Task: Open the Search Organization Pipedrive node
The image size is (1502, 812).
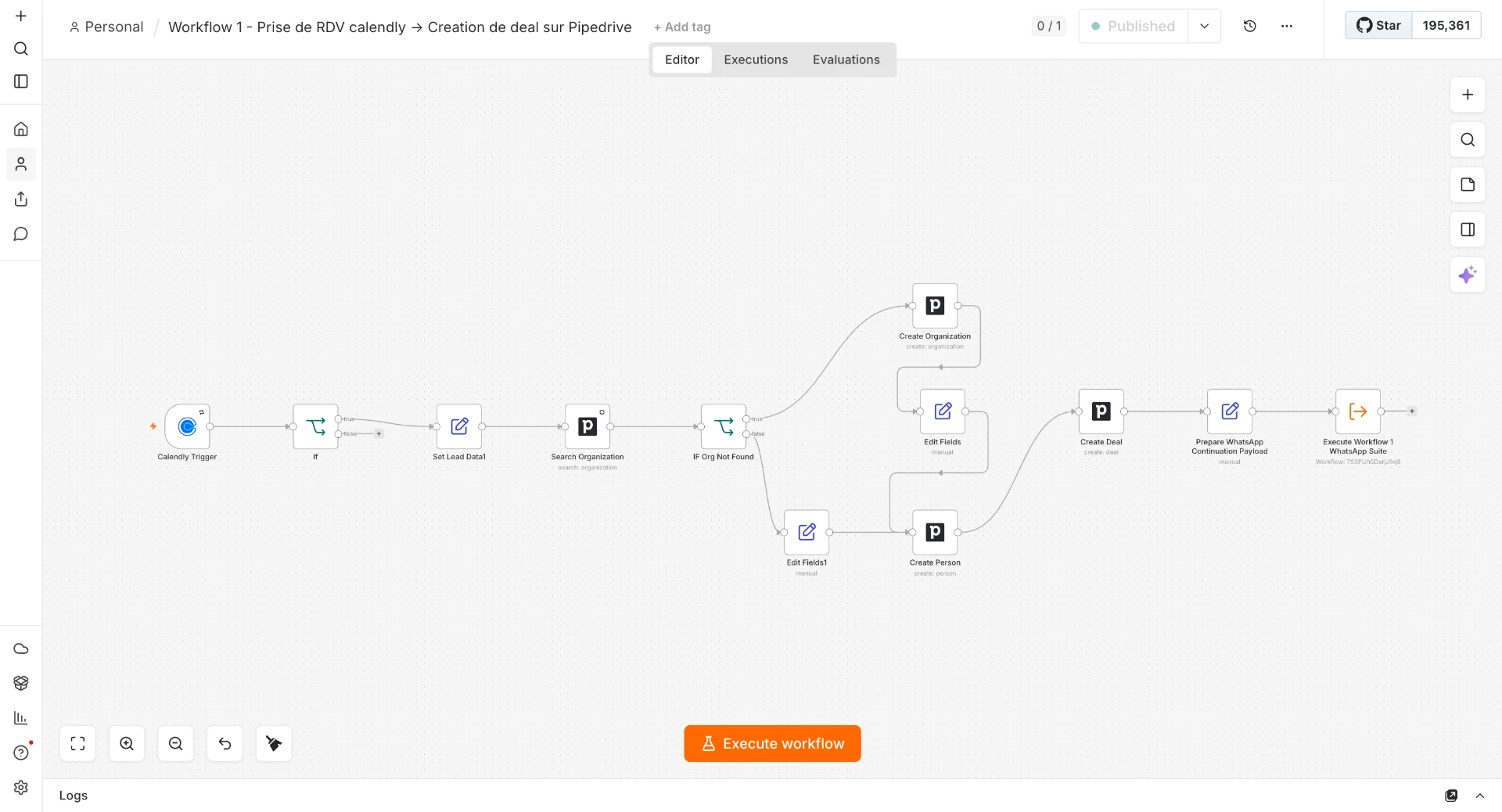Action: pyautogui.click(x=588, y=426)
